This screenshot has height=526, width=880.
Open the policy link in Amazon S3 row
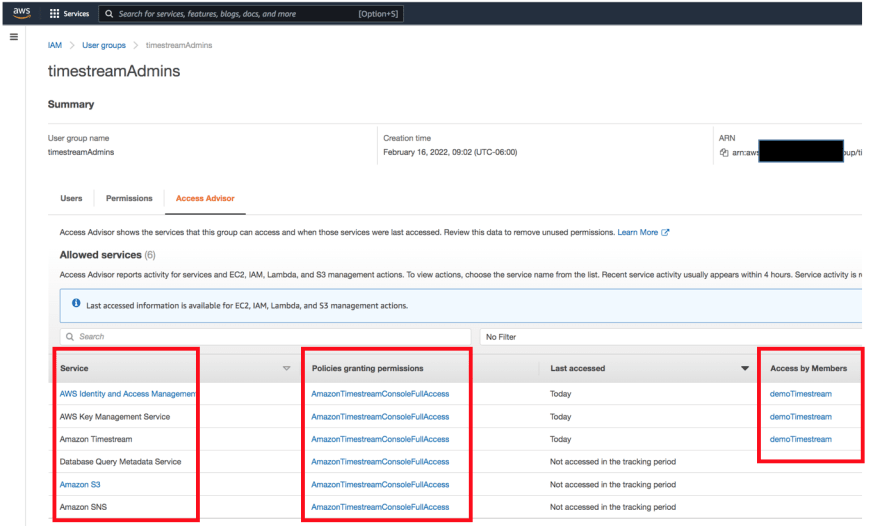tap(380, 484)
